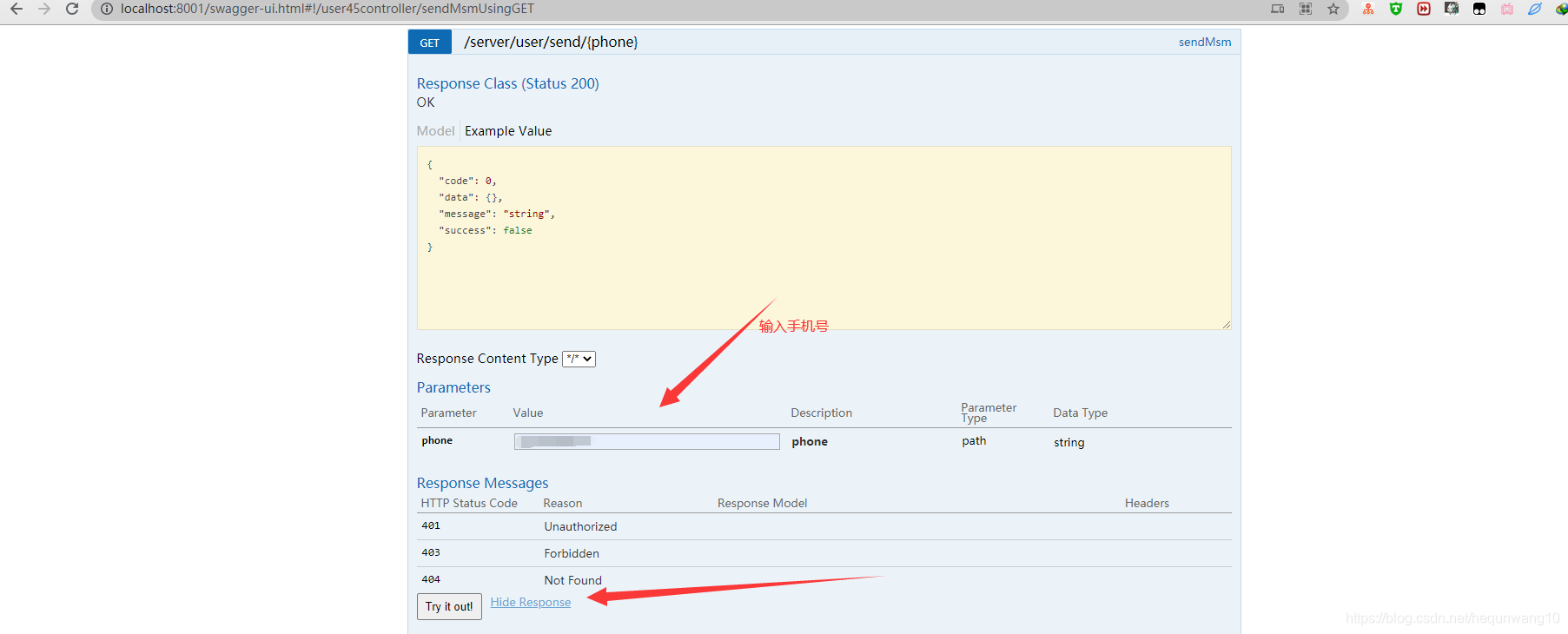This screenshot has width=1568, height=634.
Task: Collapse the GET operation badge
Action: [430, 43]
